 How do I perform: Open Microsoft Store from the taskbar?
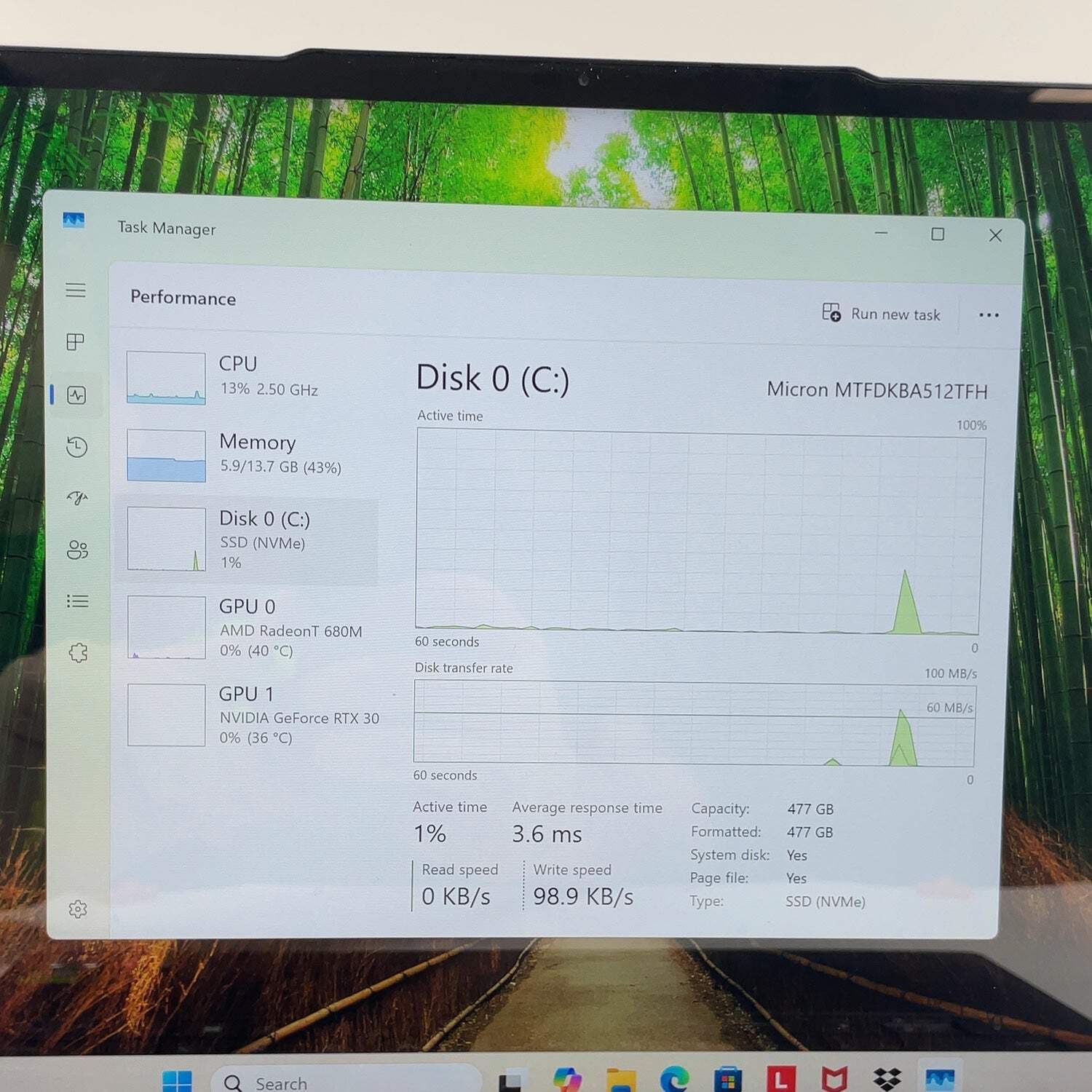(728, 1080)
